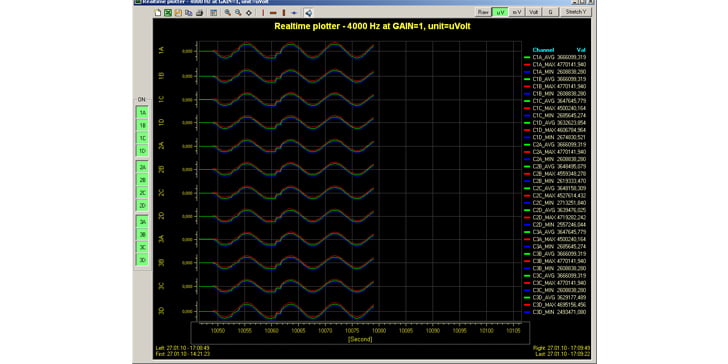Select C1A_MAX entry in channel legend
728x364 pixels.
coord(555,64)
